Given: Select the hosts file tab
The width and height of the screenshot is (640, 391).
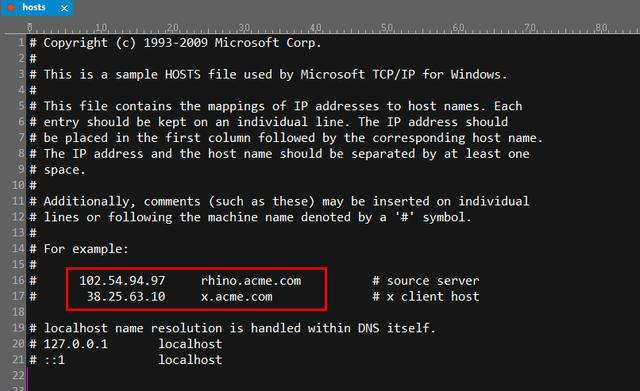Looking at the screenshot, I should (37, 7).
